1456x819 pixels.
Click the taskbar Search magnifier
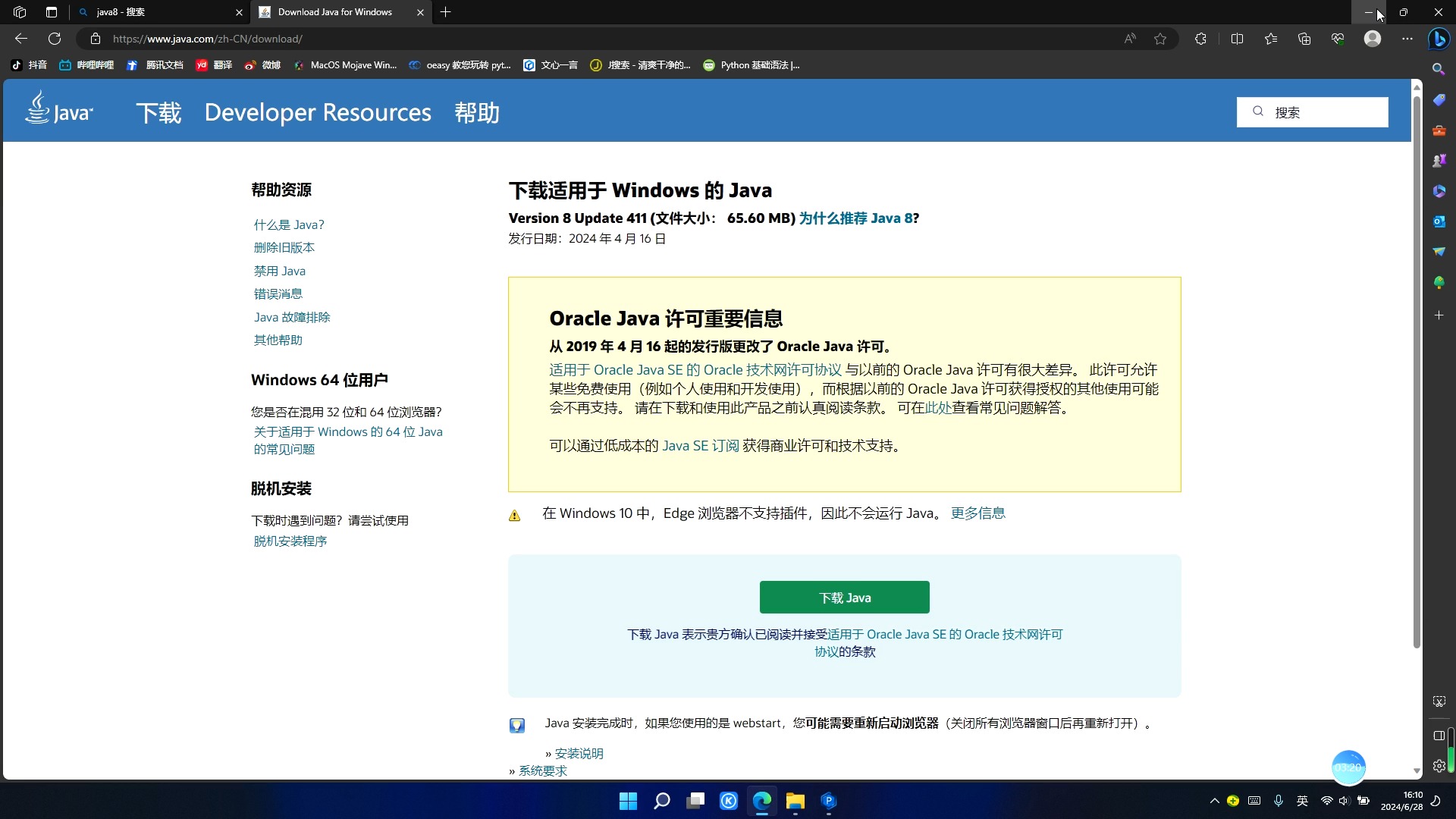pyautogui.click(x=661, y=801)
